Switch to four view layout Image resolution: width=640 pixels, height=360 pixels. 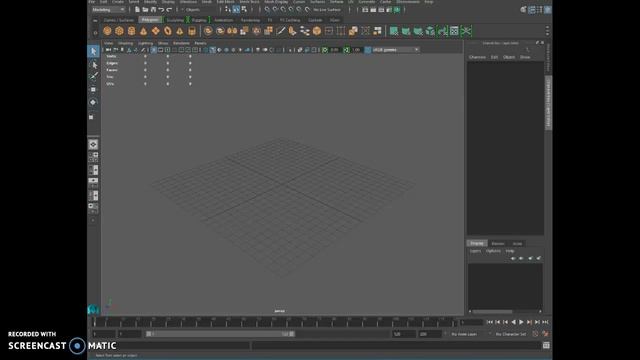(x=93, y=157)
